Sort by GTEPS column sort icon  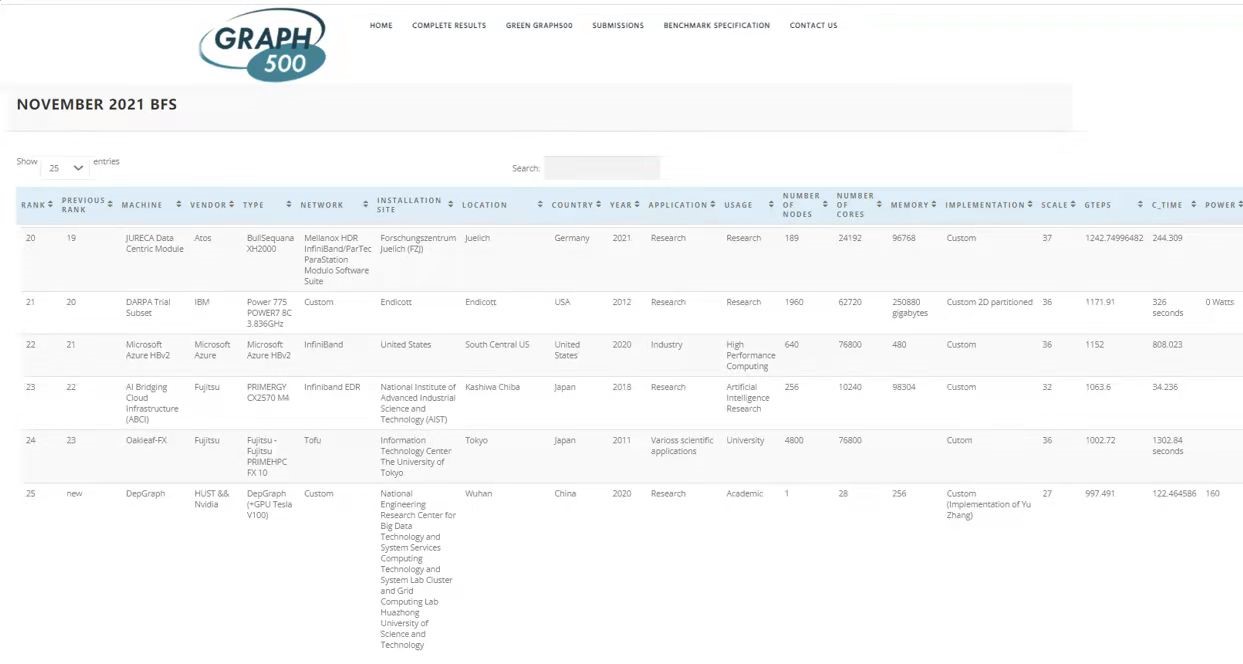point(1139,205)
